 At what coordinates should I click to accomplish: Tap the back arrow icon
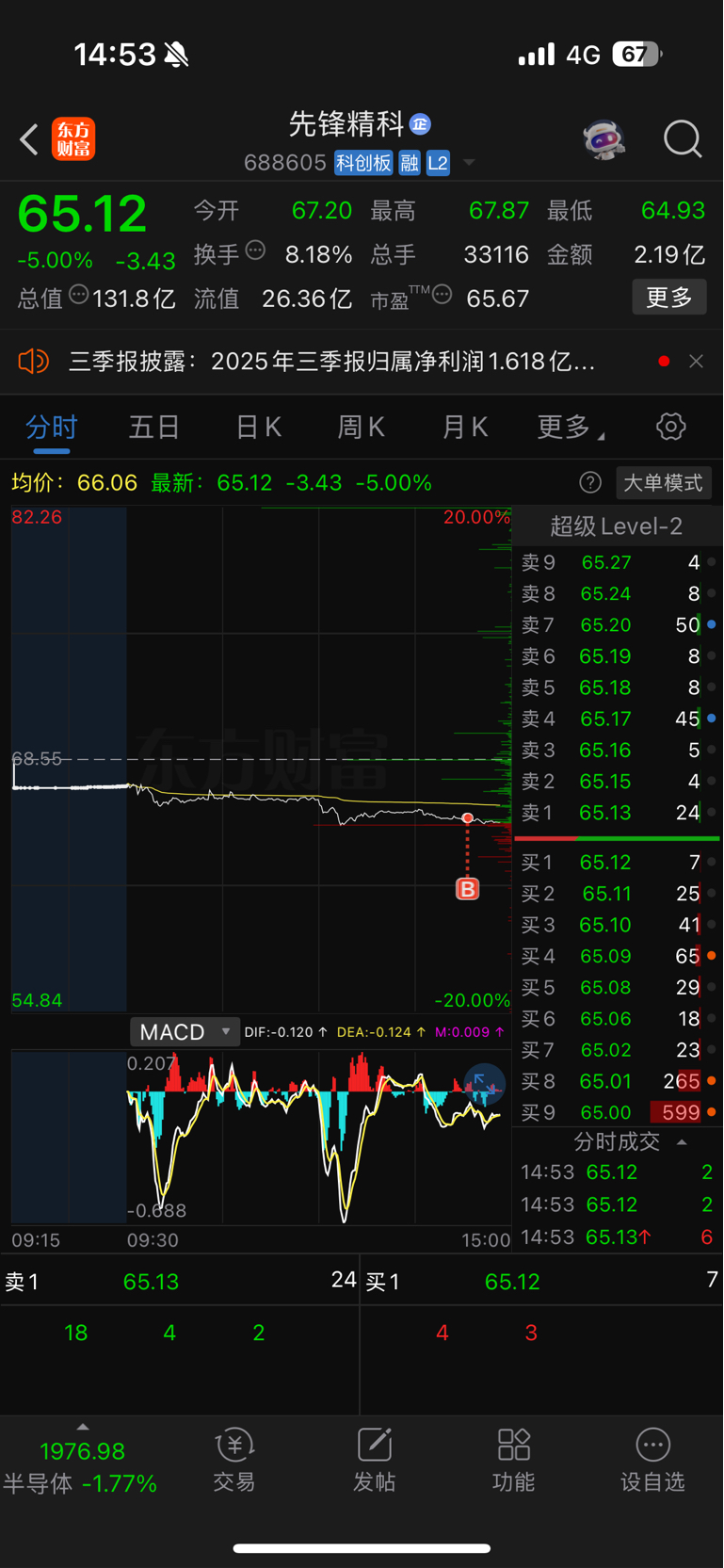pos(29,139)
